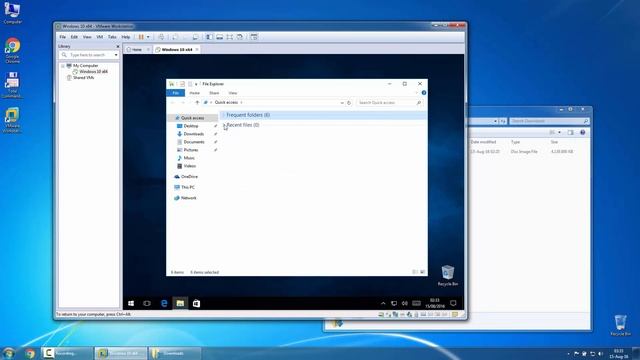Select Network in the navigation pane
Viewport: 640px width, 360px height.
coord(189,198)
